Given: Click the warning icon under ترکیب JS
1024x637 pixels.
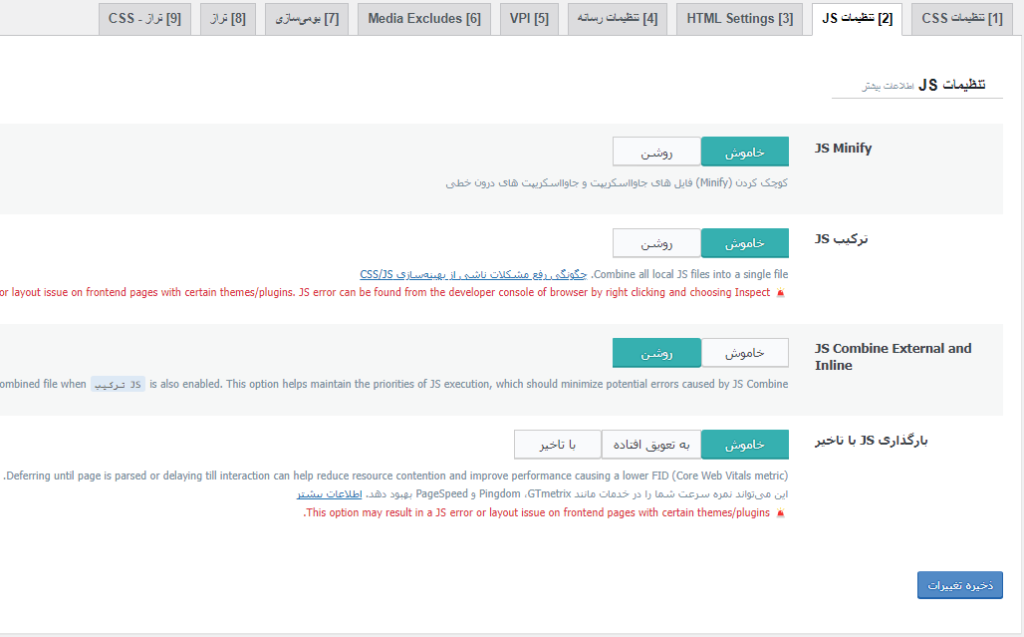Looking at the screenshot, I should 780,293.
